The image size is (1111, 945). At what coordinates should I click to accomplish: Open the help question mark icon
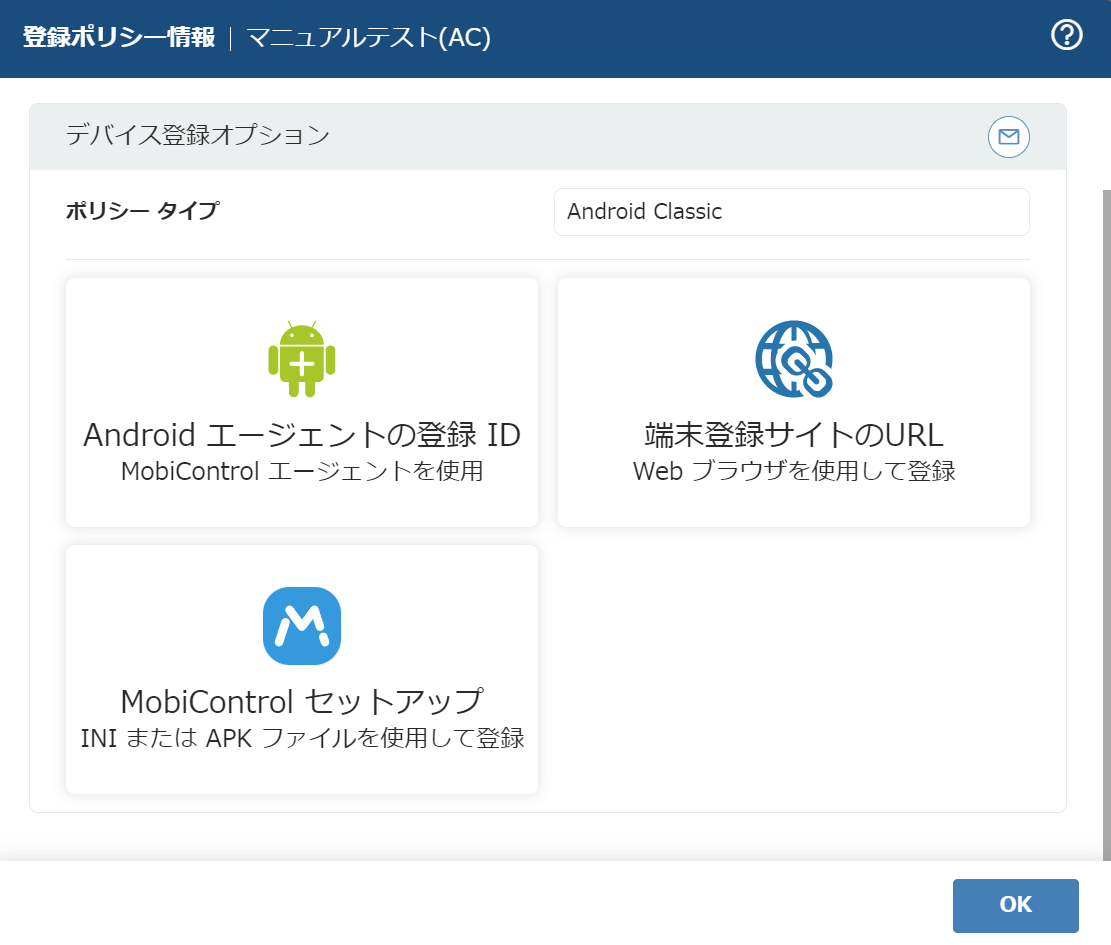pyautogui.click(x=1066, y=35)
